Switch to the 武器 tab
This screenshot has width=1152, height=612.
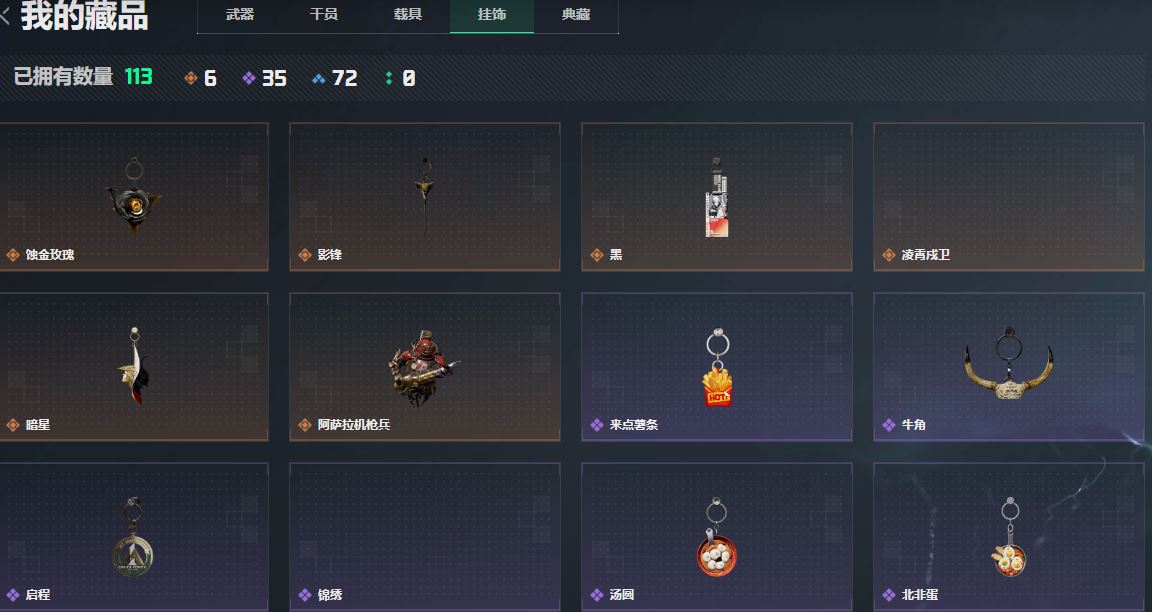click(240, 15)
